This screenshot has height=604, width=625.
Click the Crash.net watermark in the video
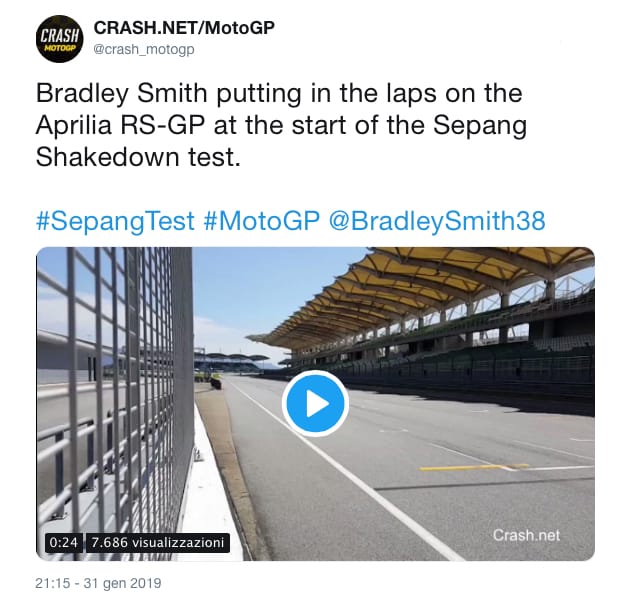526,535
